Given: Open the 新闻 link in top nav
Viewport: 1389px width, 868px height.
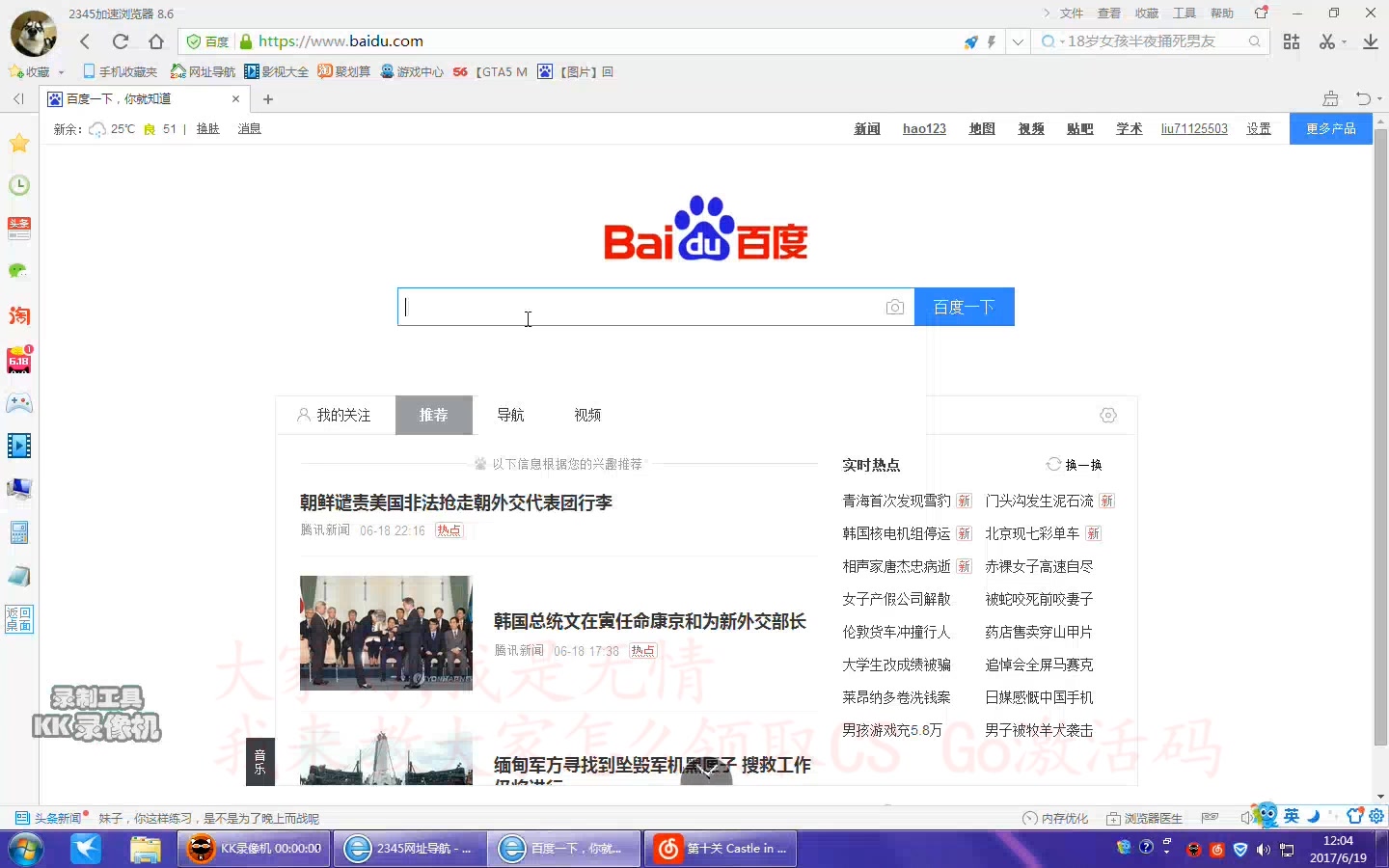Looking at the screenshot, I should (867, 128).
